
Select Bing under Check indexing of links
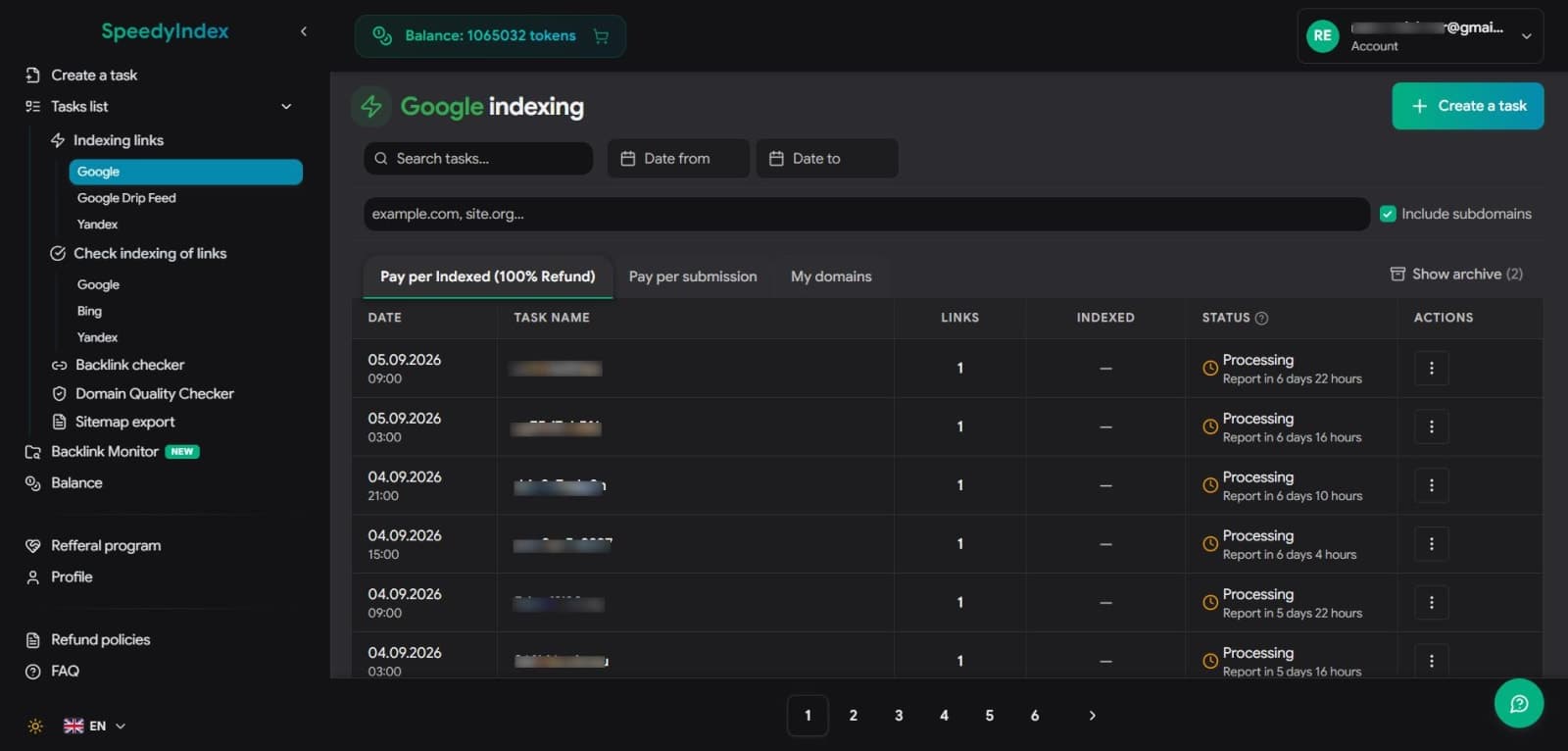click(89, 311)
